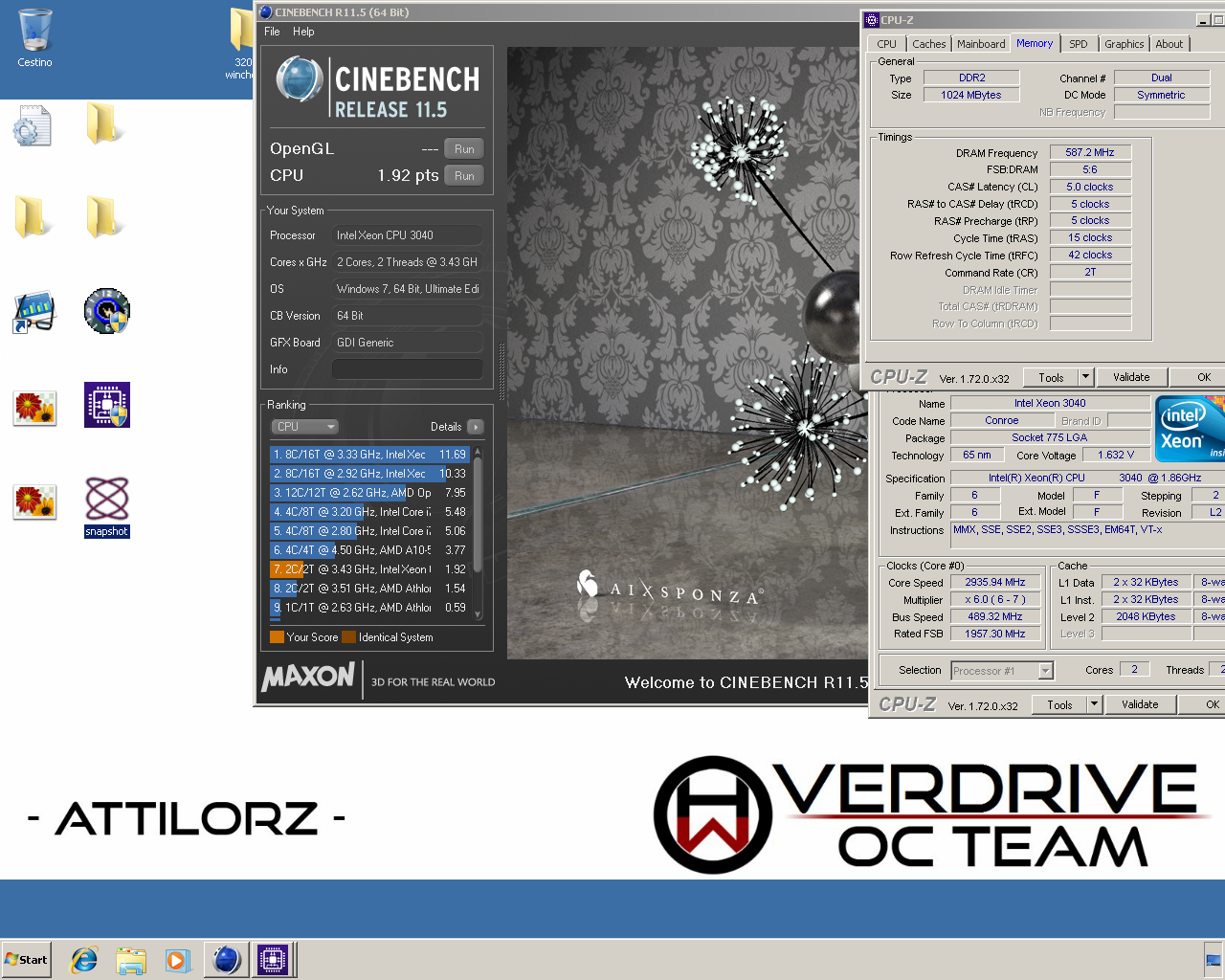Switch to CPU-Z via taskbar chip icon
This screenshot has width=1225, height=980.
[273, 959]
